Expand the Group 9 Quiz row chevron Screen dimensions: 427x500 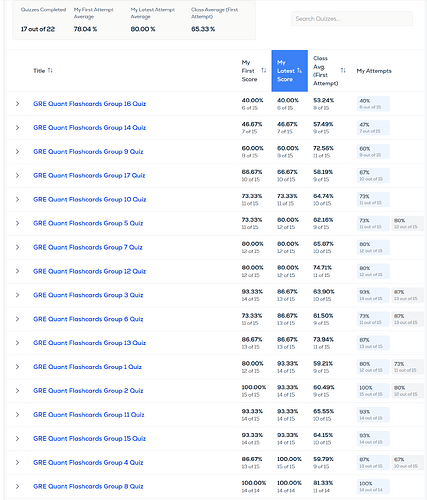coord(17,151)
